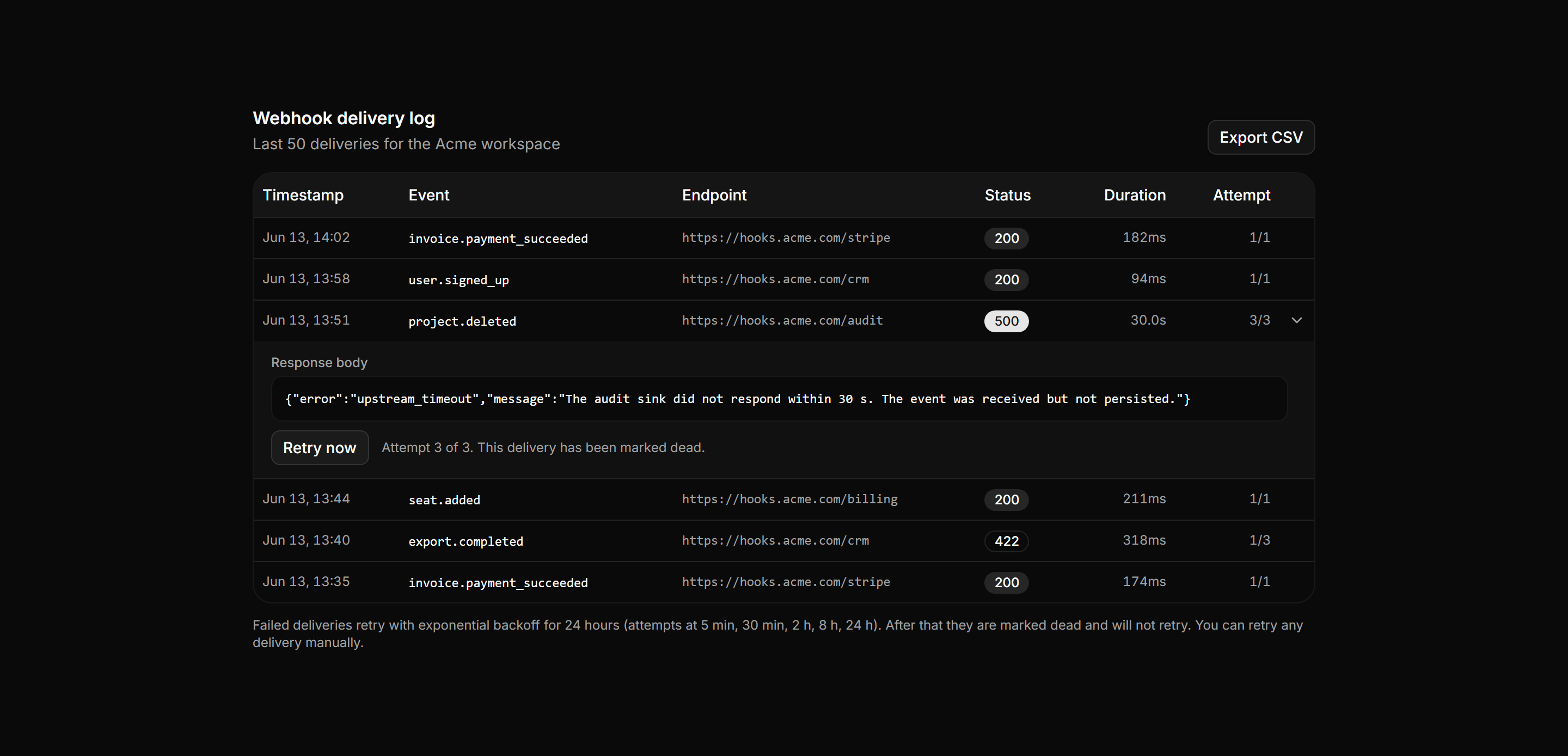Select the Status column header
This screenshot has width=1568, height=756.
(1007, 195)
